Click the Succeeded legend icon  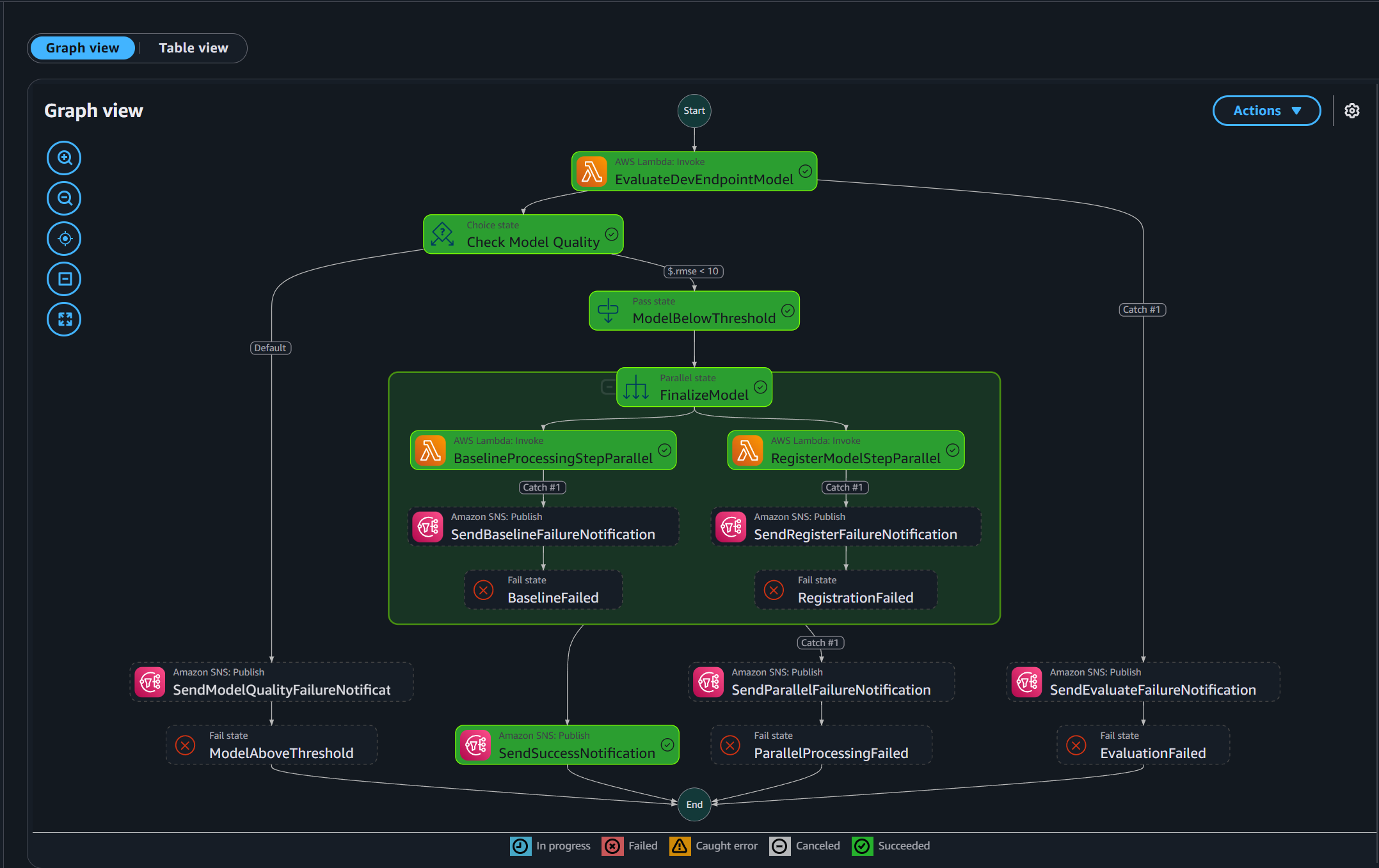pyautogui.click(x=862, y=846)
